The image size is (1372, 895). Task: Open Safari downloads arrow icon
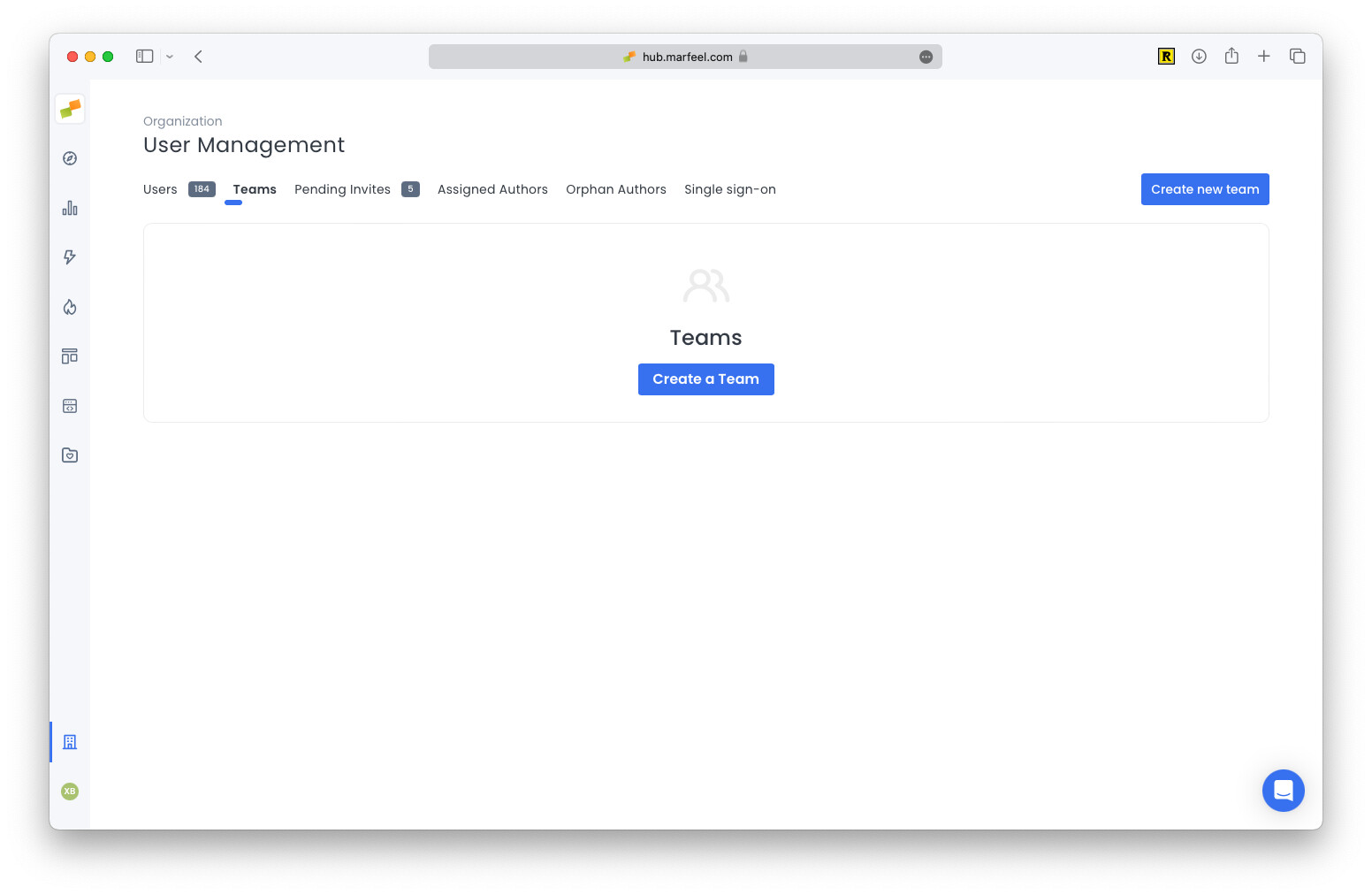(x=1199, y=56)
